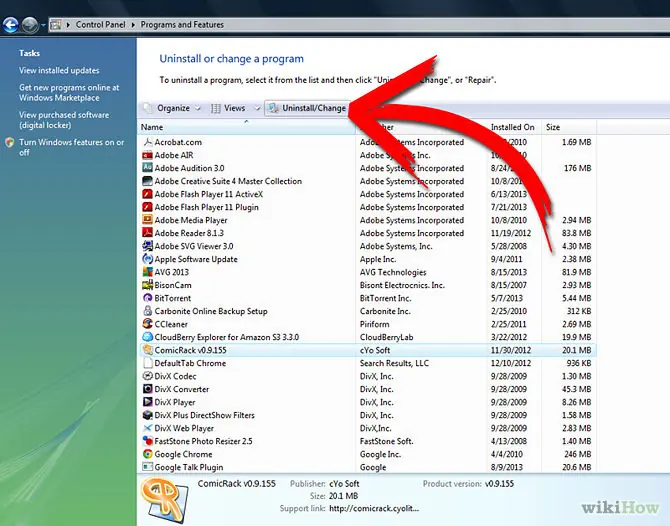Click the AVG Technologies publisher cell
Viewport: 670px width, 526px height.
point(393,272)
